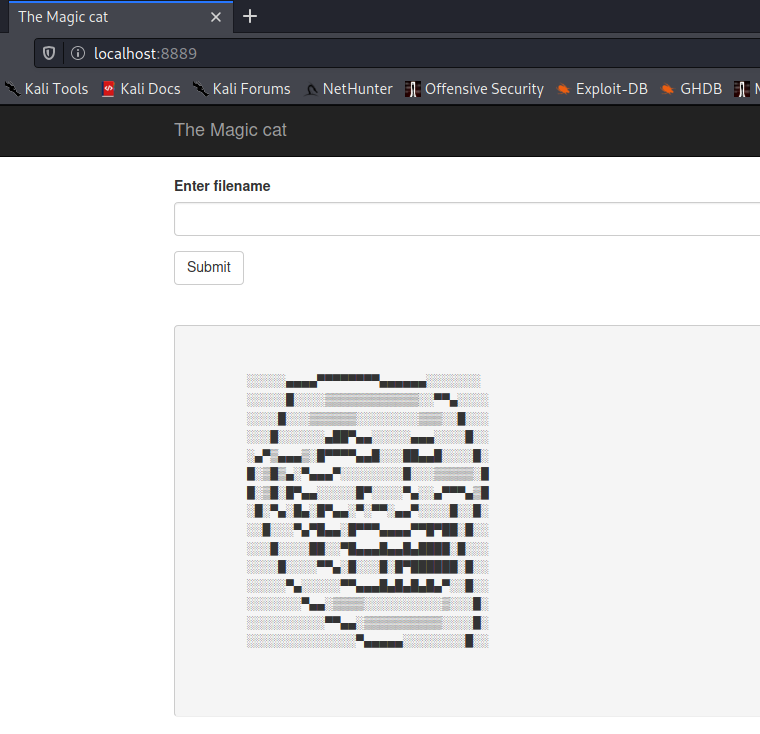
Task: Click the Enter filename label
Action: 222,186
